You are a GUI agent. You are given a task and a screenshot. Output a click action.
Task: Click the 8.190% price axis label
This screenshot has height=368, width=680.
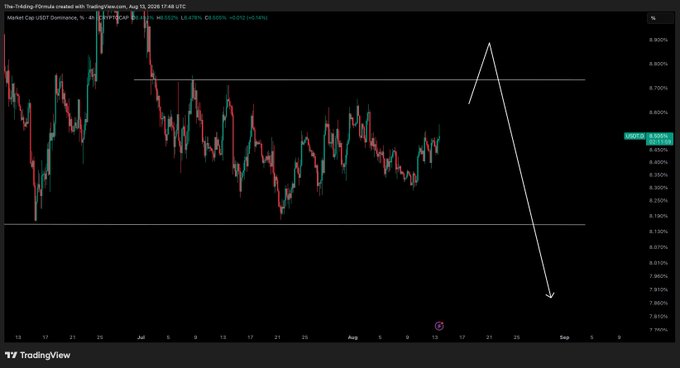658,216
